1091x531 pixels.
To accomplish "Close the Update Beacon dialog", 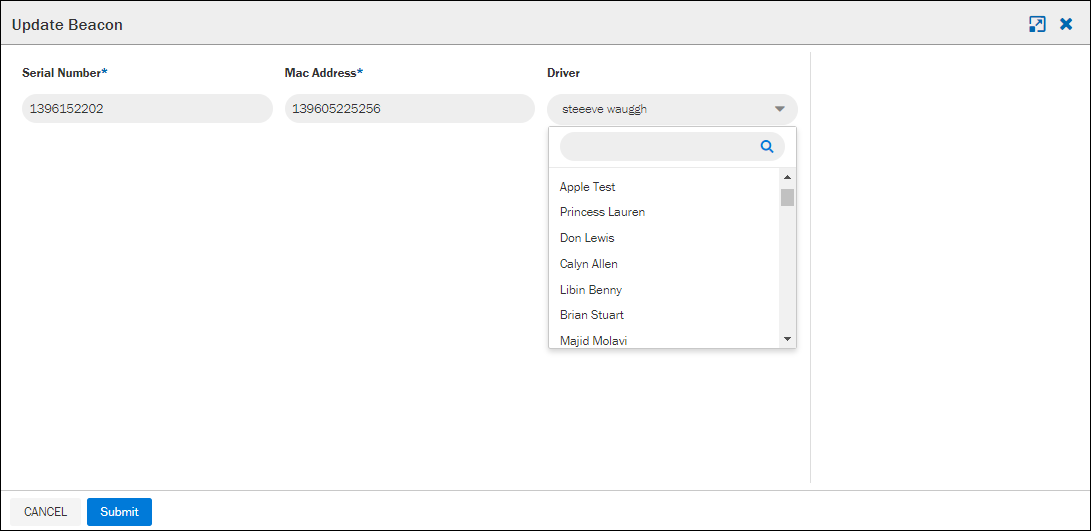I will [1066, 24].
